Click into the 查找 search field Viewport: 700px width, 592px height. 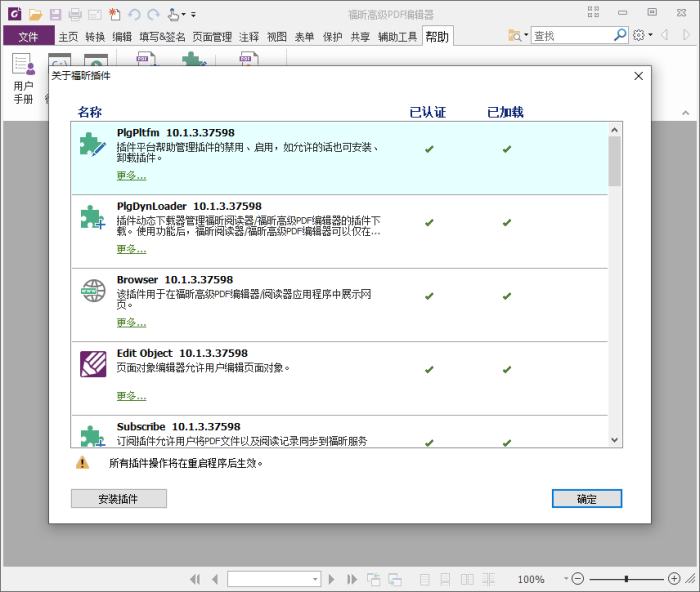tap(571, 35)
